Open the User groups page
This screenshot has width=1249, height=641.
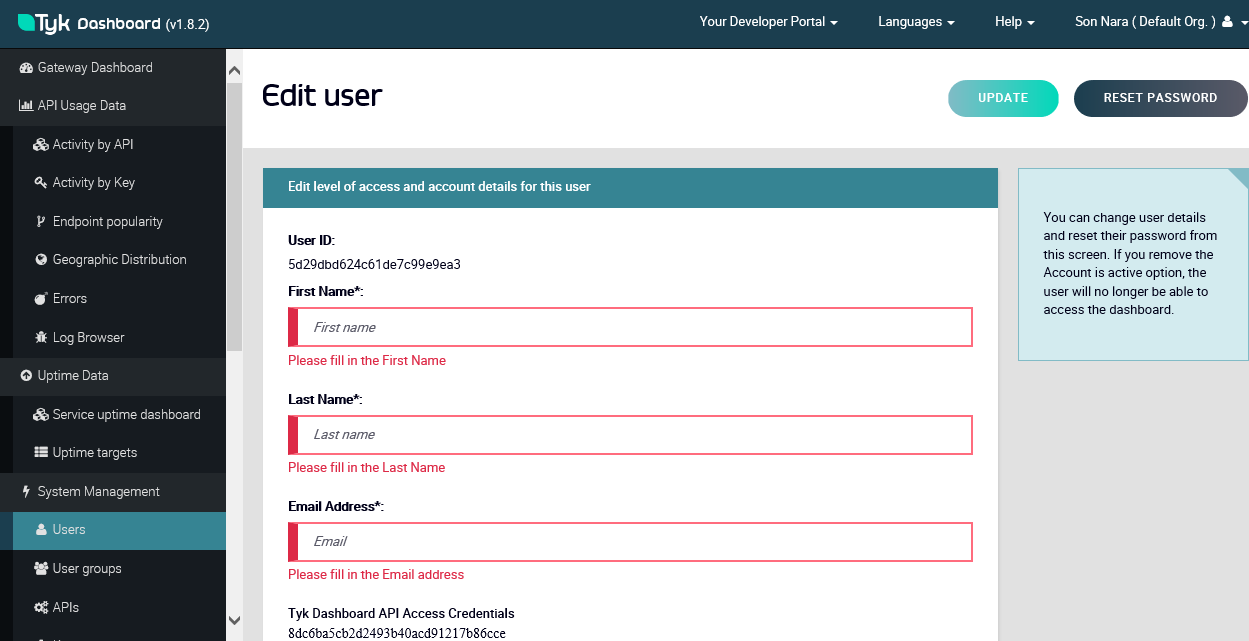[x=119, y=569]
